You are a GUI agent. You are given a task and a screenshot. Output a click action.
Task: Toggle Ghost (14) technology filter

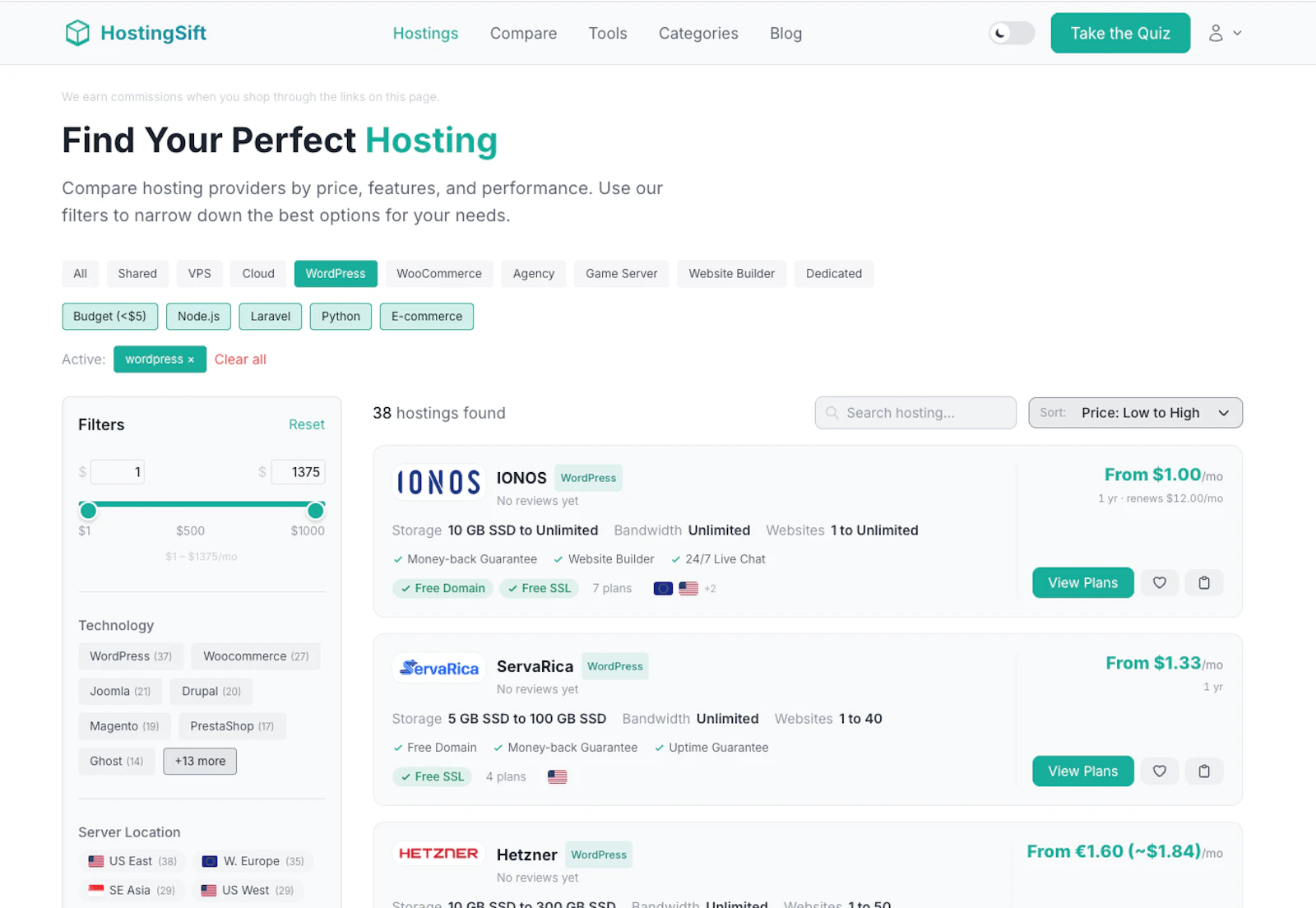coord(116,762)
